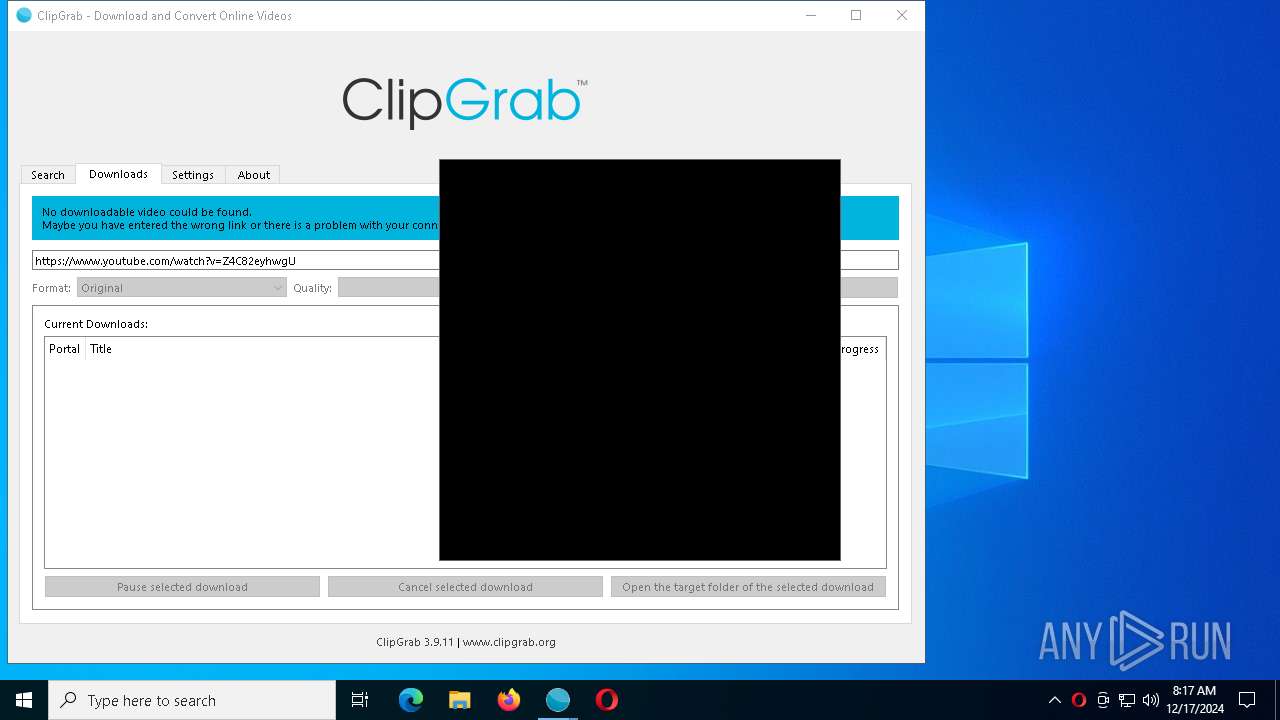Click the taskbar search box
Image resolution: width=1280 pixels, height=720 pixels.
192,700
